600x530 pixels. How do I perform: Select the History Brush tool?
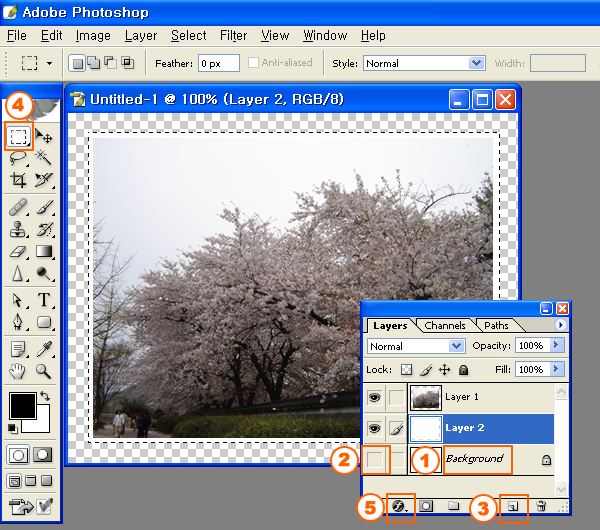pyautogui.click(x=44, y=229)
